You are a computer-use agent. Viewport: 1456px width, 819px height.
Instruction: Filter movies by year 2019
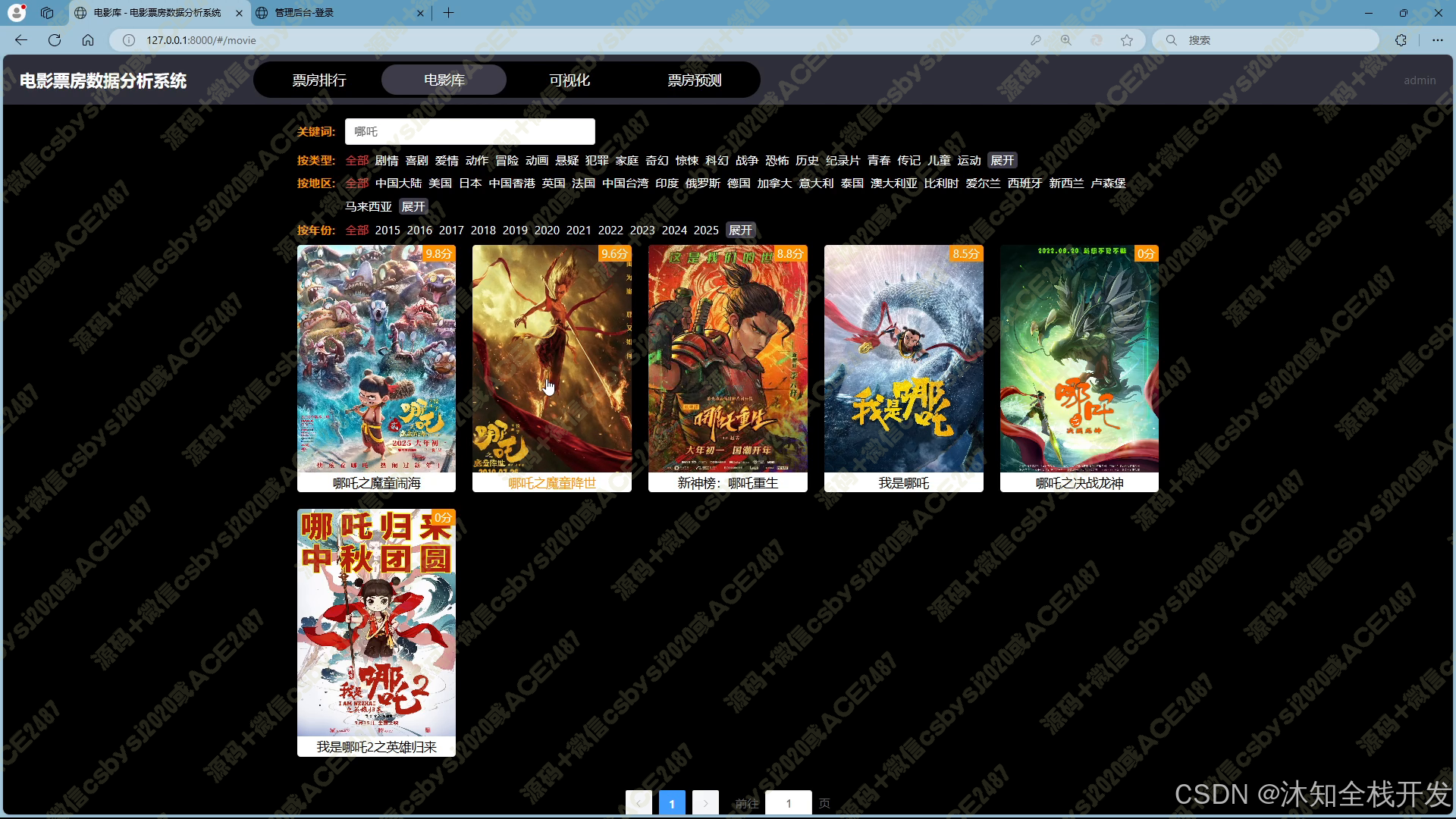[515, 231]
